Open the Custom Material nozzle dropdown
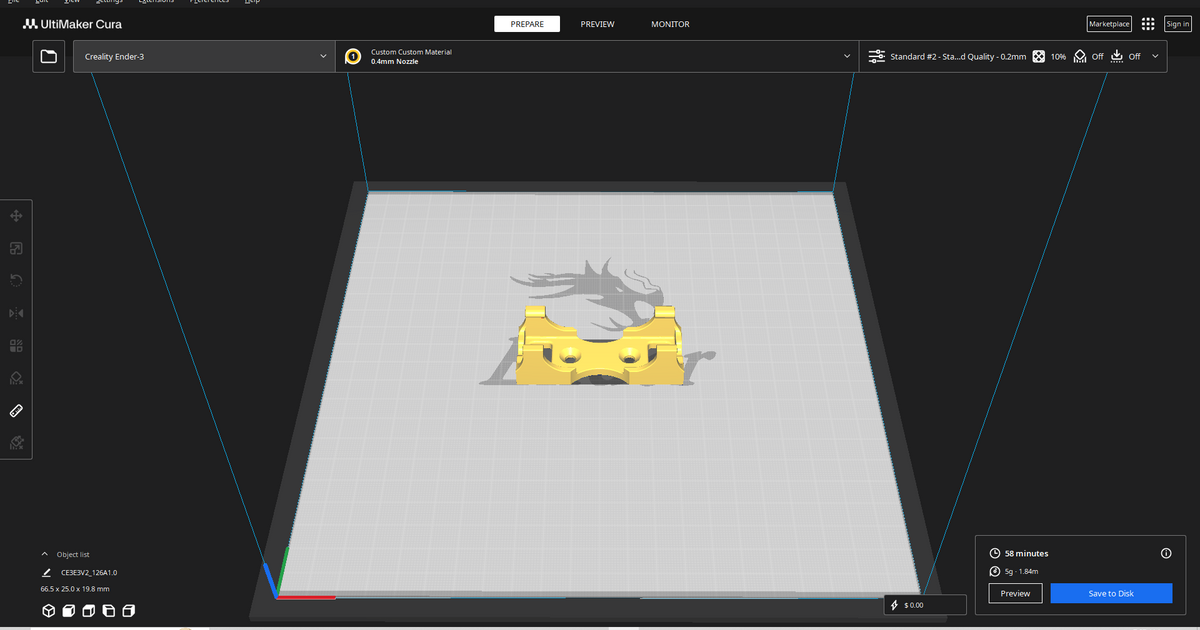 click(598, 57)
